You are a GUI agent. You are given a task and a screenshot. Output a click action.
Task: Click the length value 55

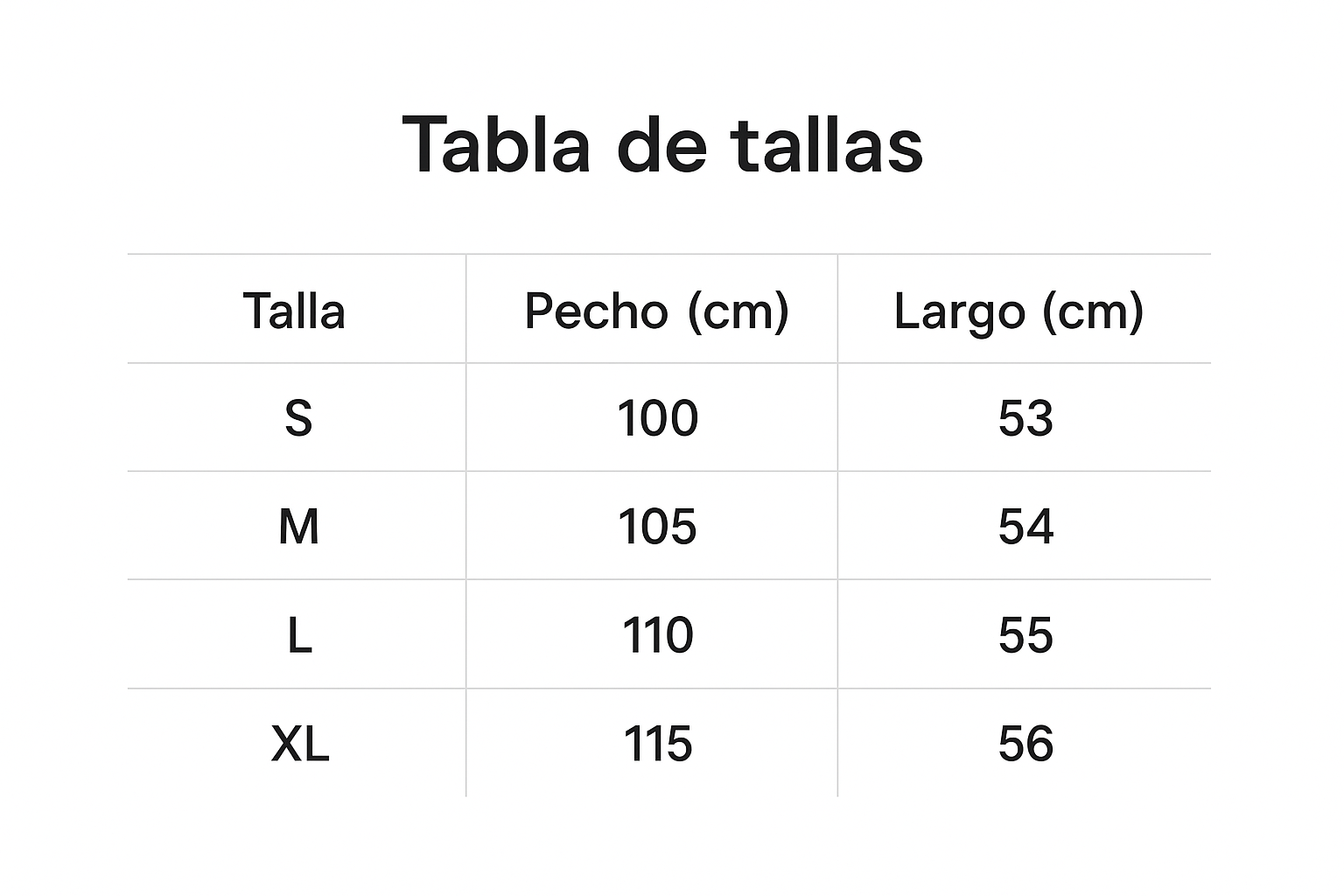[x=1025, y=635]
